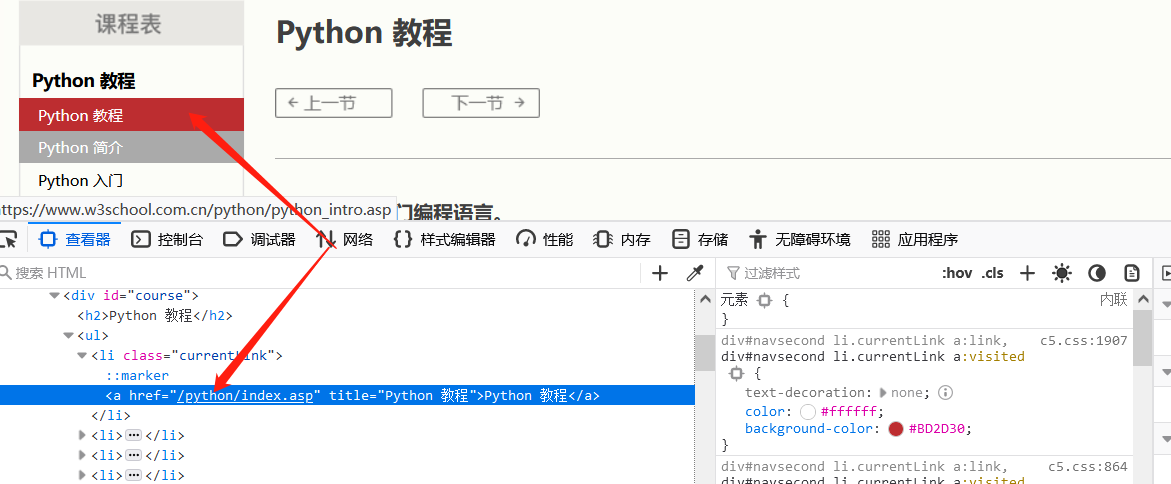Open the 样式编辑器 style editor tab

[x=444, y=240]
